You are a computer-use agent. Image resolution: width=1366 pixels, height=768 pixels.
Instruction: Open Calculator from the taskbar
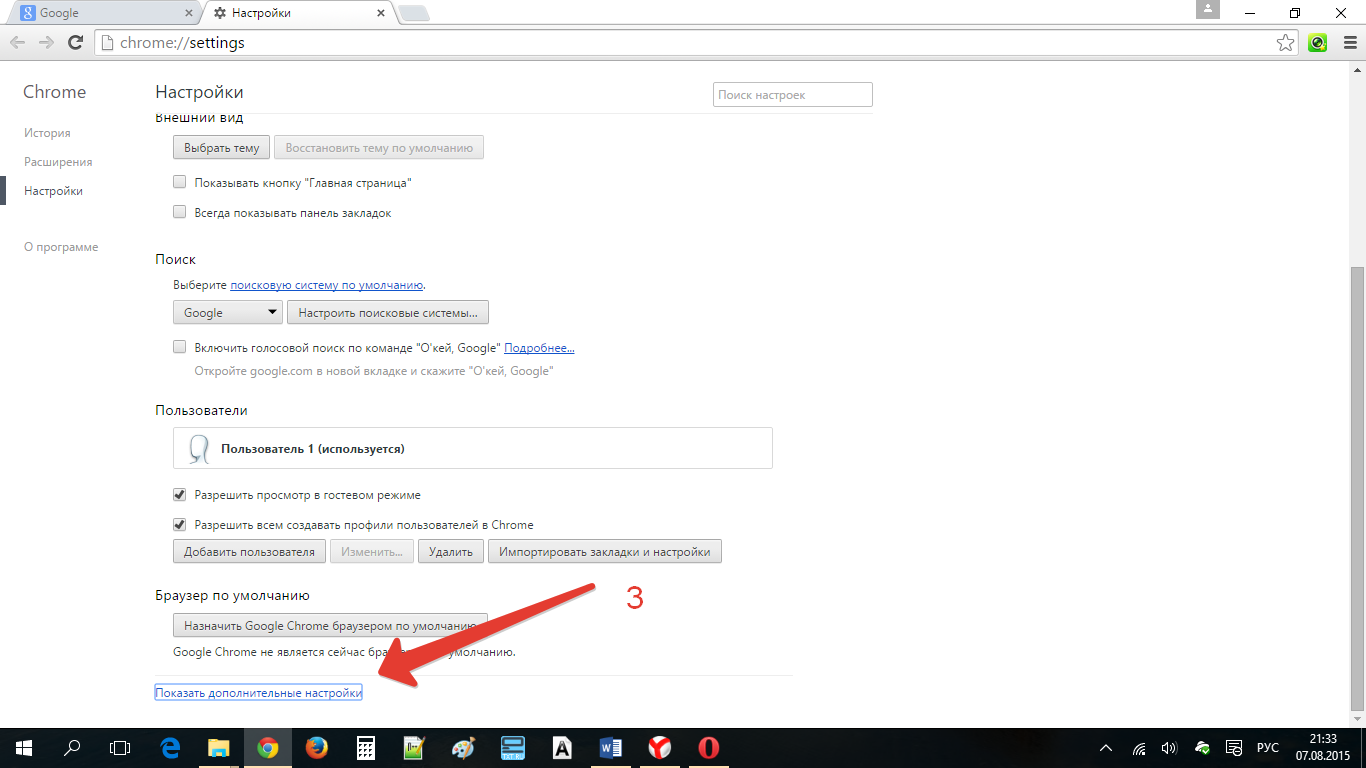click(365, 748)
